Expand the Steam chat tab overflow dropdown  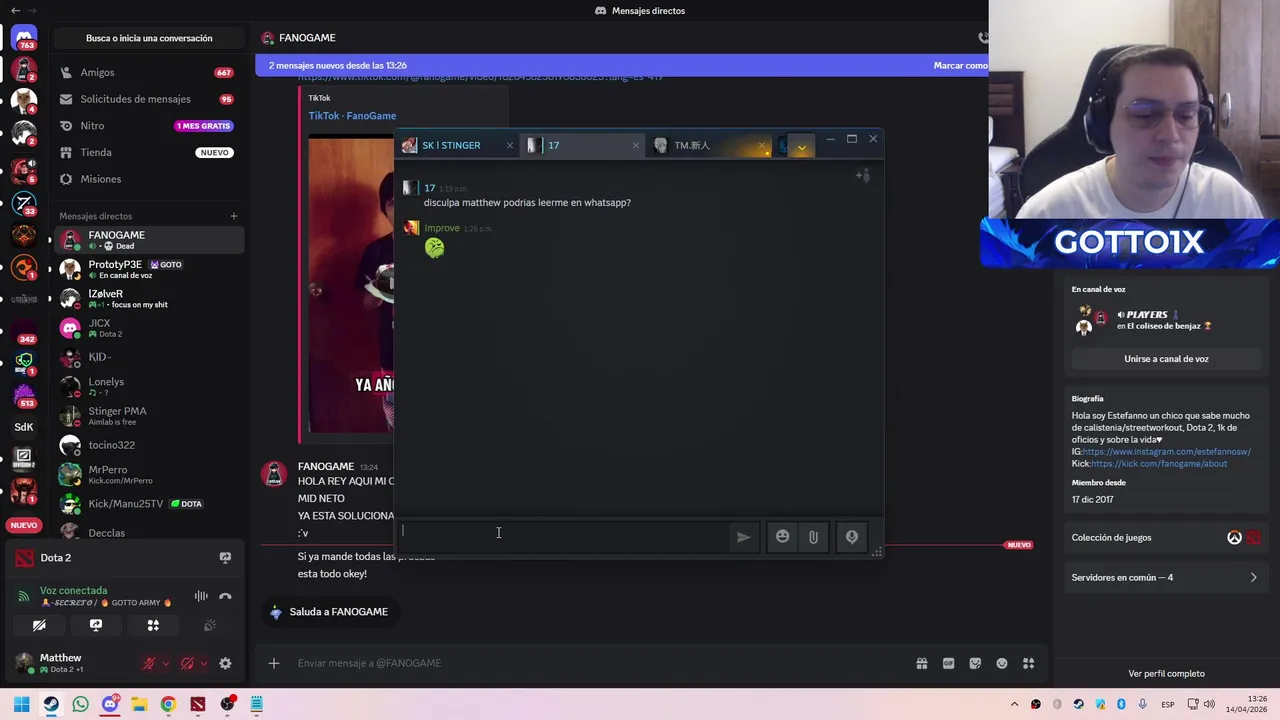pyautogui.click(x=801, y=147)
